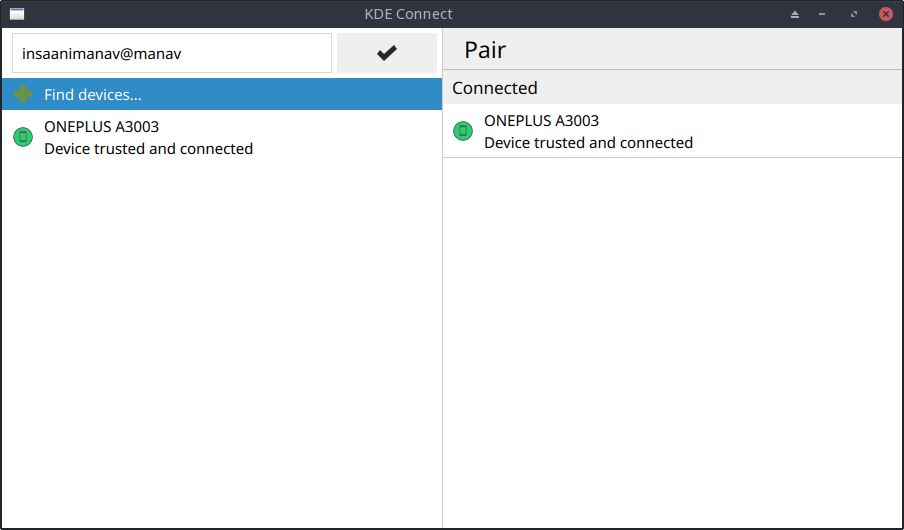Minimize the KDE Connect window
The height and width of the screenshot is (530, 904).
tap(822, 14)
